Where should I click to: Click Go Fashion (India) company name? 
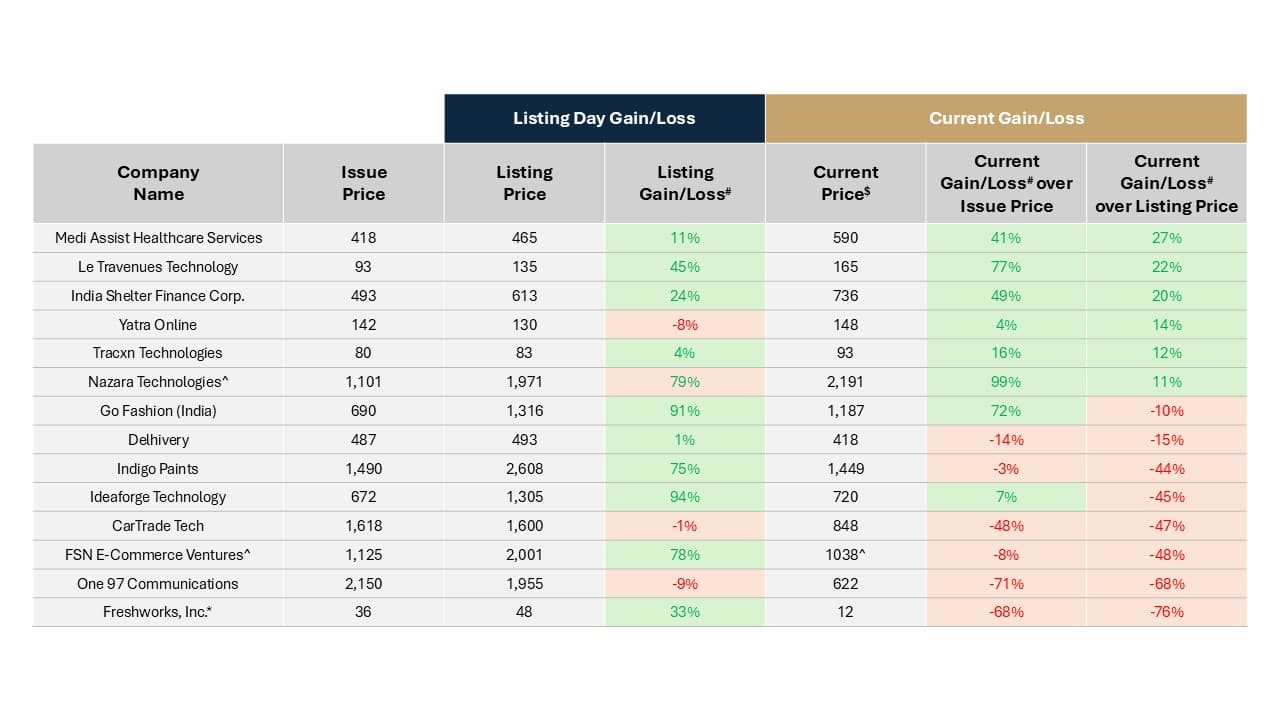[158, 411]
